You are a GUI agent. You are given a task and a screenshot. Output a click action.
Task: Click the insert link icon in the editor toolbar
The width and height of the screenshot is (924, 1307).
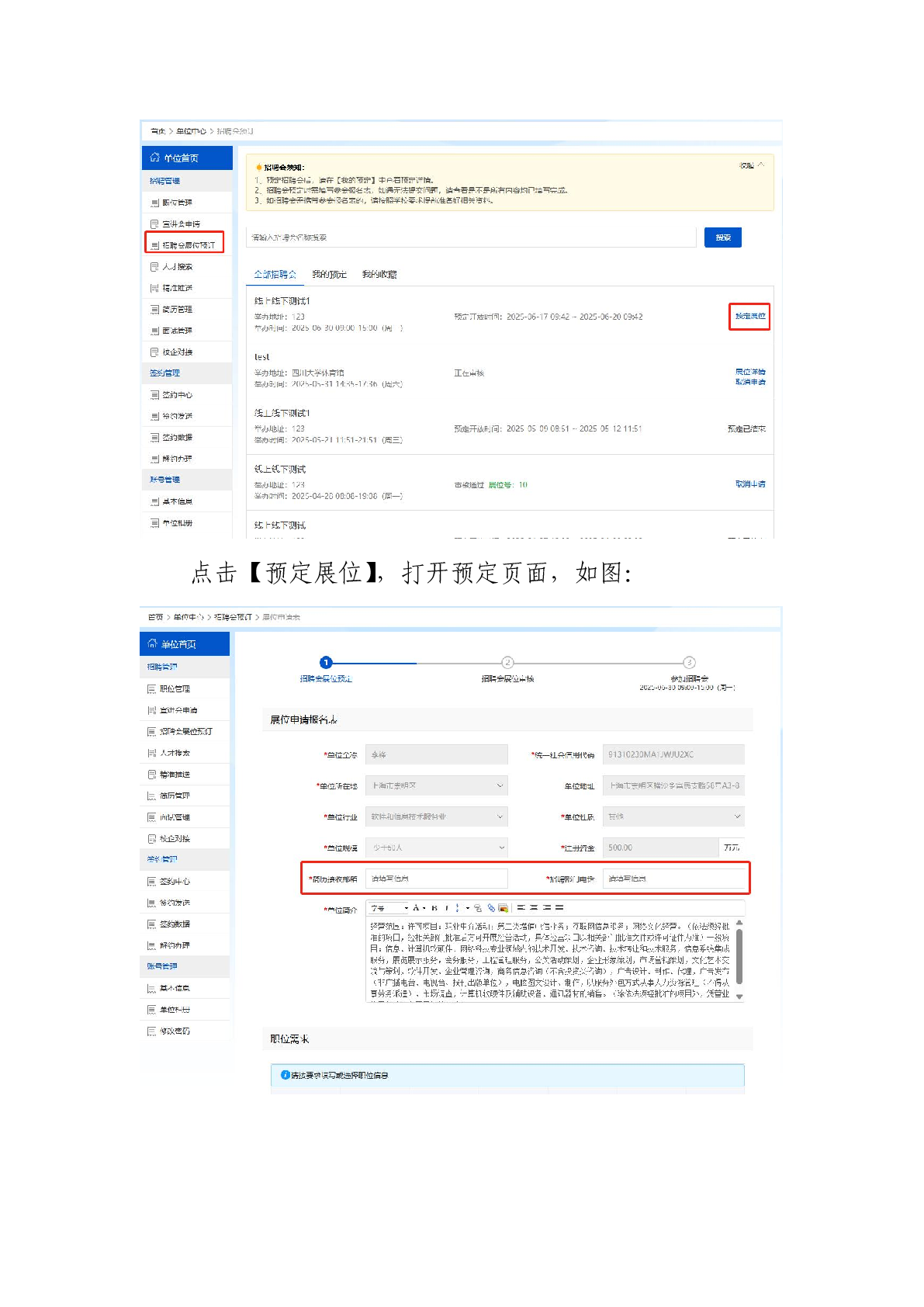point(491,907)
